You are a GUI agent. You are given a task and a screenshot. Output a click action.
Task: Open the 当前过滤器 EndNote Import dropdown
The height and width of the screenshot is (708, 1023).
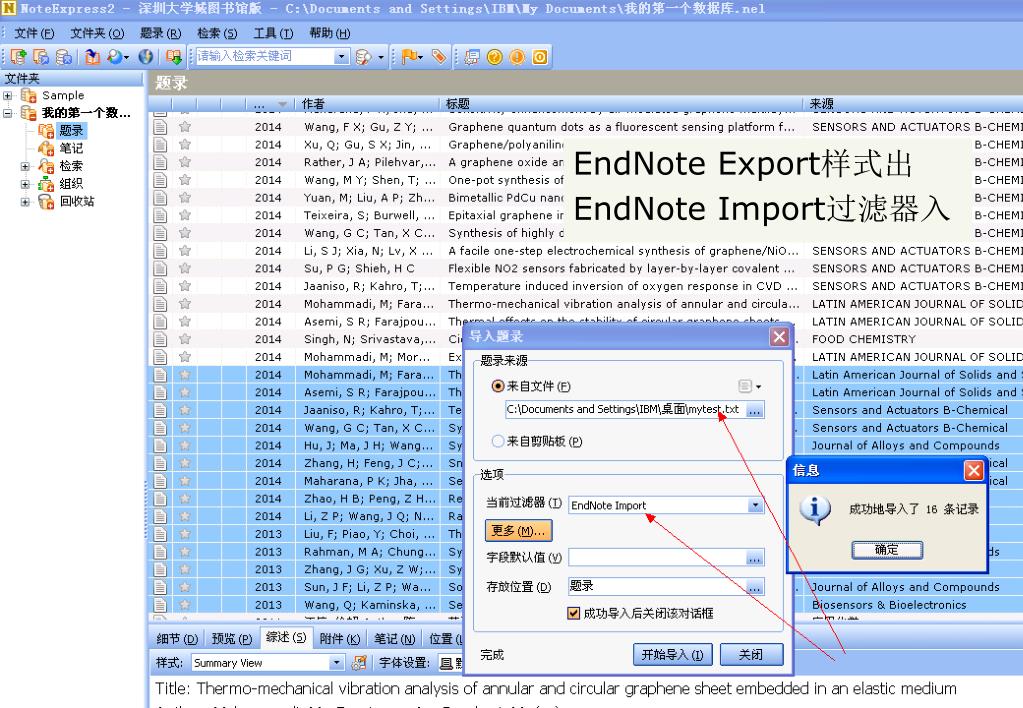point(756,505)
